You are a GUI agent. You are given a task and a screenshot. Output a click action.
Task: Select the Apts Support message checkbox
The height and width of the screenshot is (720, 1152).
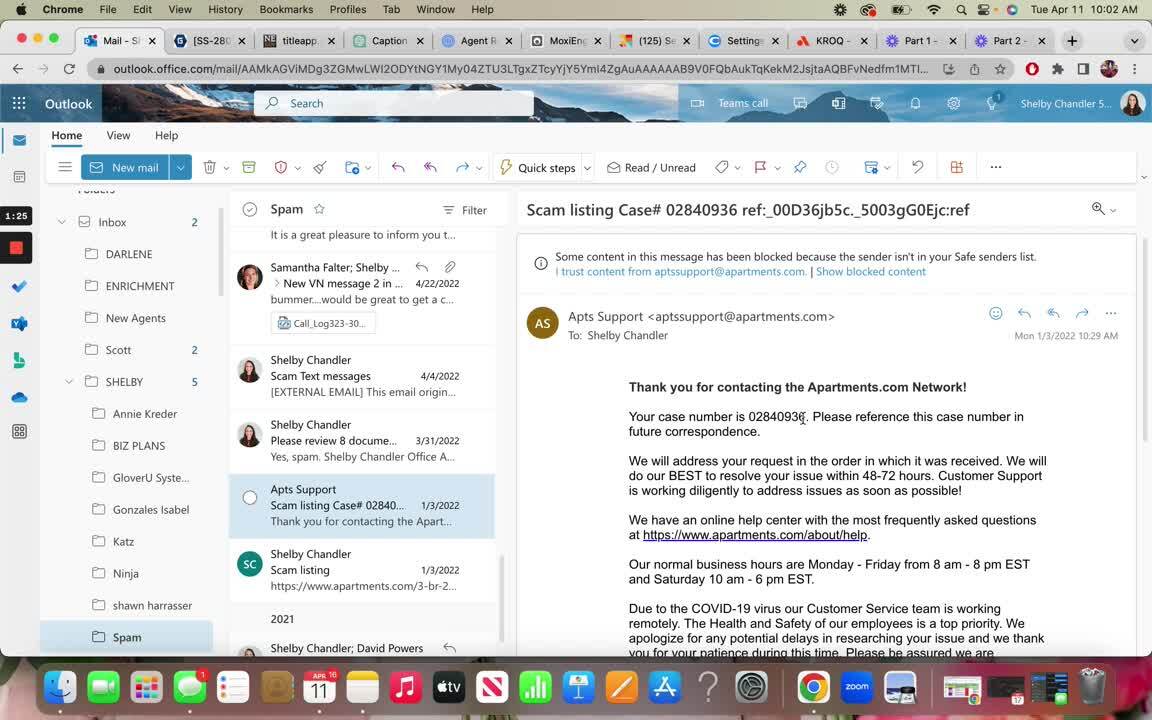click(250, 497)
